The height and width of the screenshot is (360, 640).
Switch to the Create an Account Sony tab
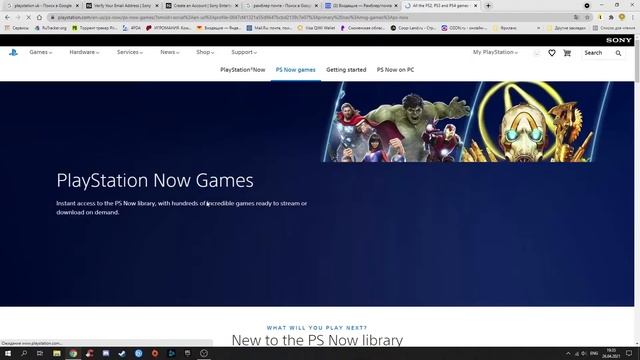[202, 6]
